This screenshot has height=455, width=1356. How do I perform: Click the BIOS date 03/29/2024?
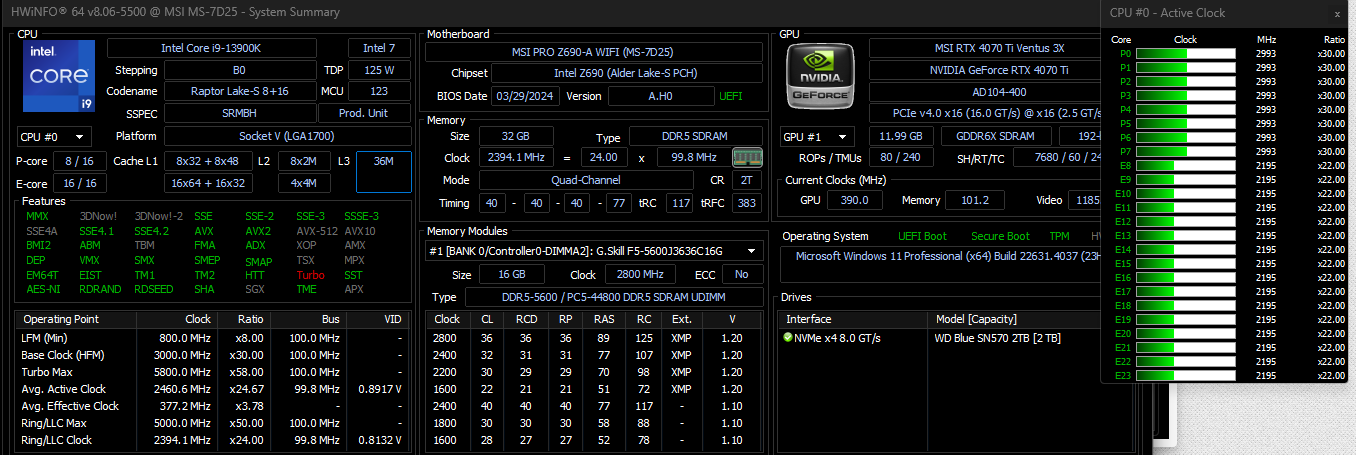[x=525, y=96]
